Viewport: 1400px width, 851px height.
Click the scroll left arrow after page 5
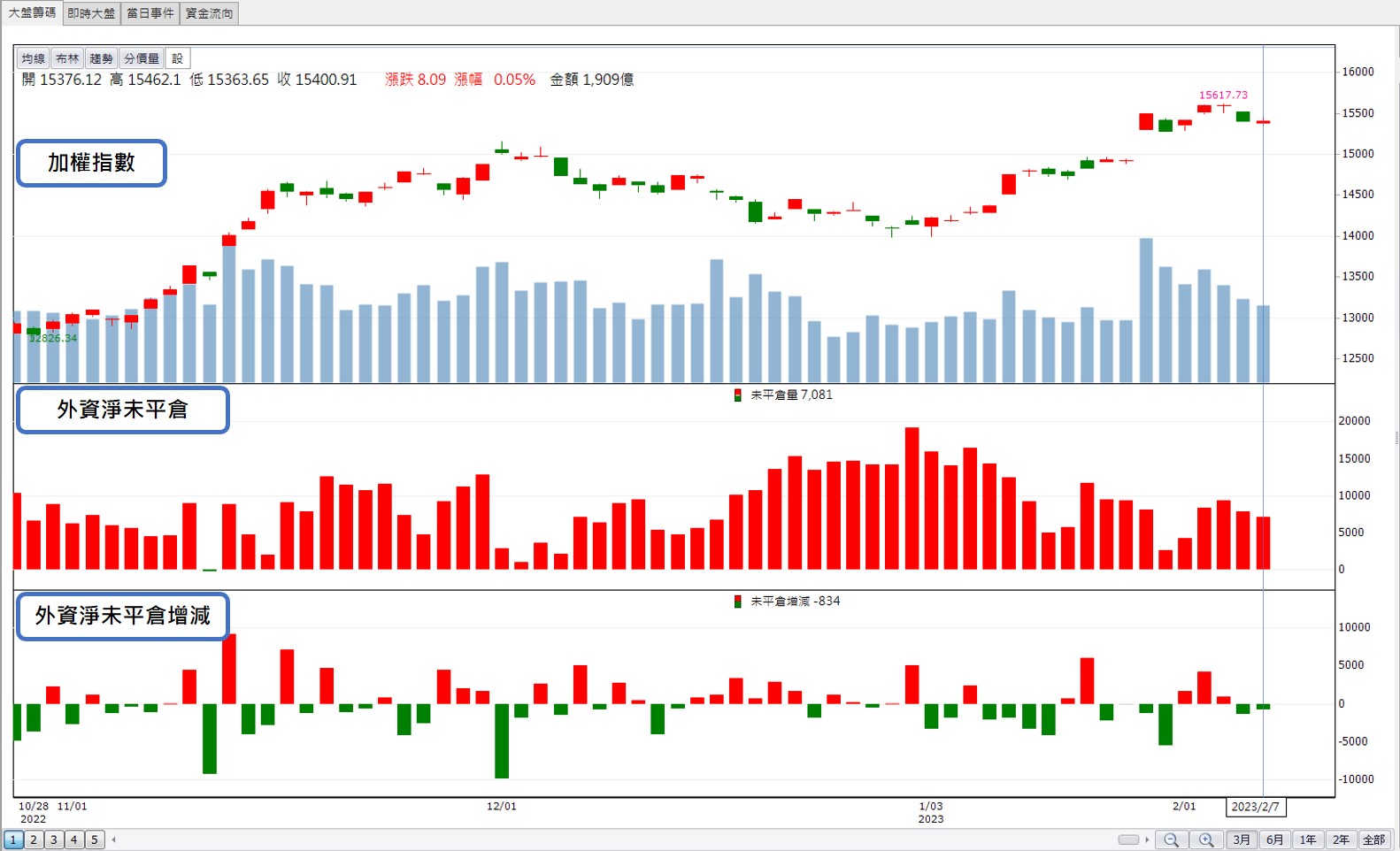click(x=114, y=839)
